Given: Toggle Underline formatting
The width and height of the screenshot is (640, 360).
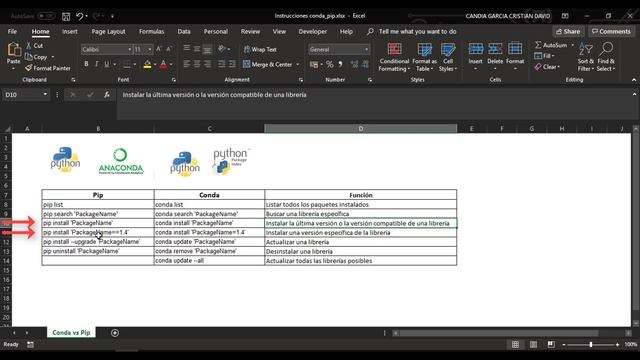Looking at the screenshot, I should point(107,64).
